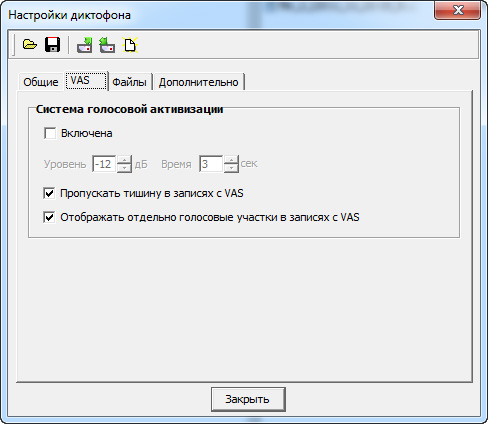Enable the Включена checkbox

pos(50,133)
